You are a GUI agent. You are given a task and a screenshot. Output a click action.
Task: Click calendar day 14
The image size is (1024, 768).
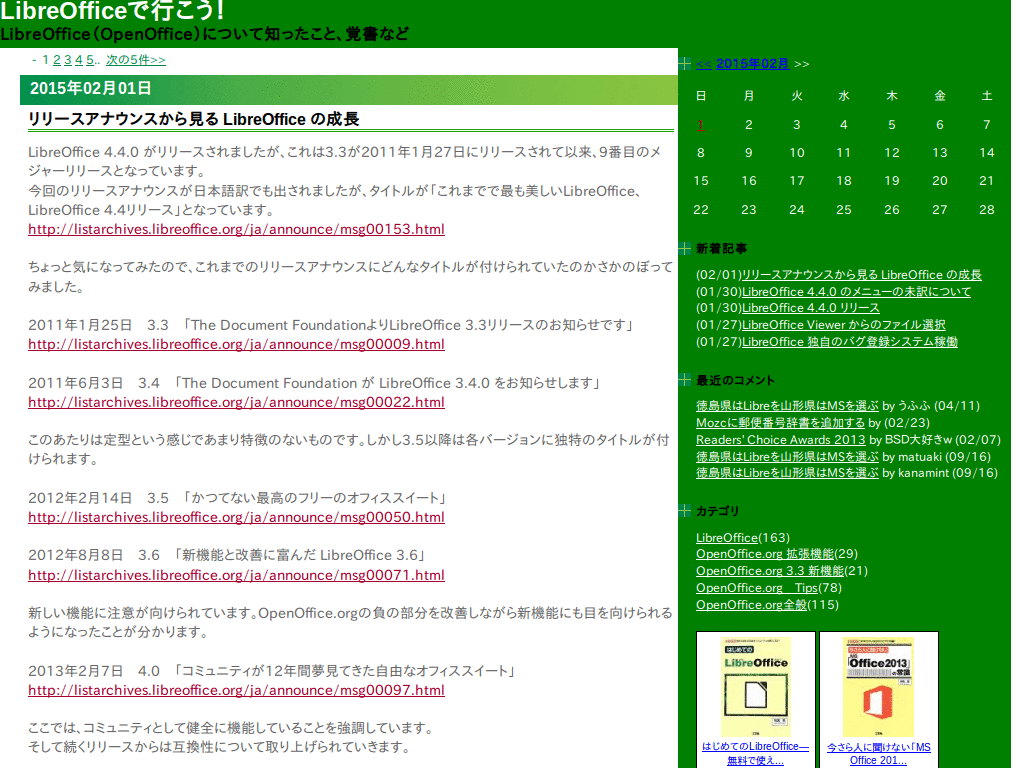point(986,153)
